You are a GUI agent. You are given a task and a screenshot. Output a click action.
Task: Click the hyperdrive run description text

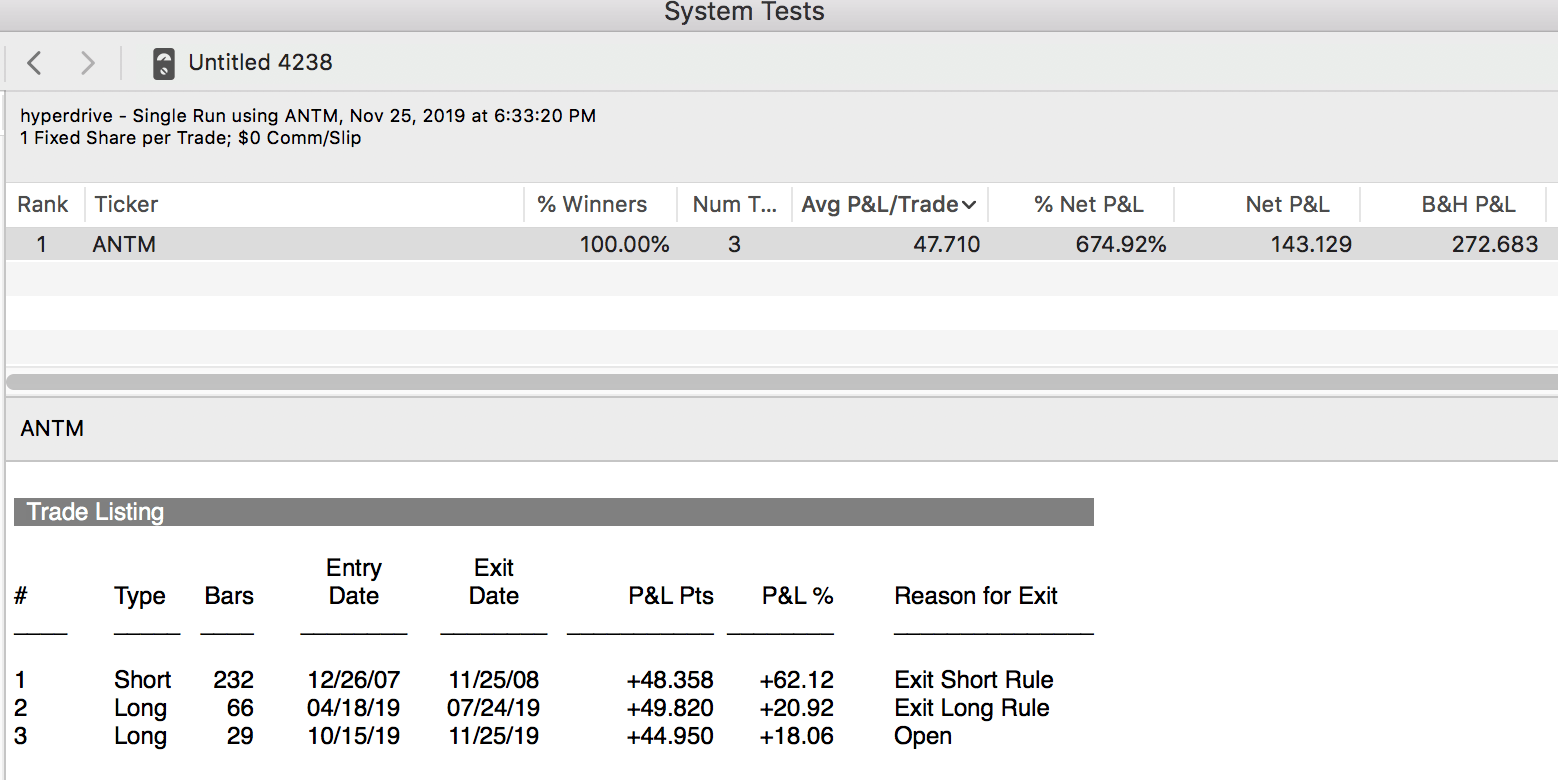[x=308, y=116]
